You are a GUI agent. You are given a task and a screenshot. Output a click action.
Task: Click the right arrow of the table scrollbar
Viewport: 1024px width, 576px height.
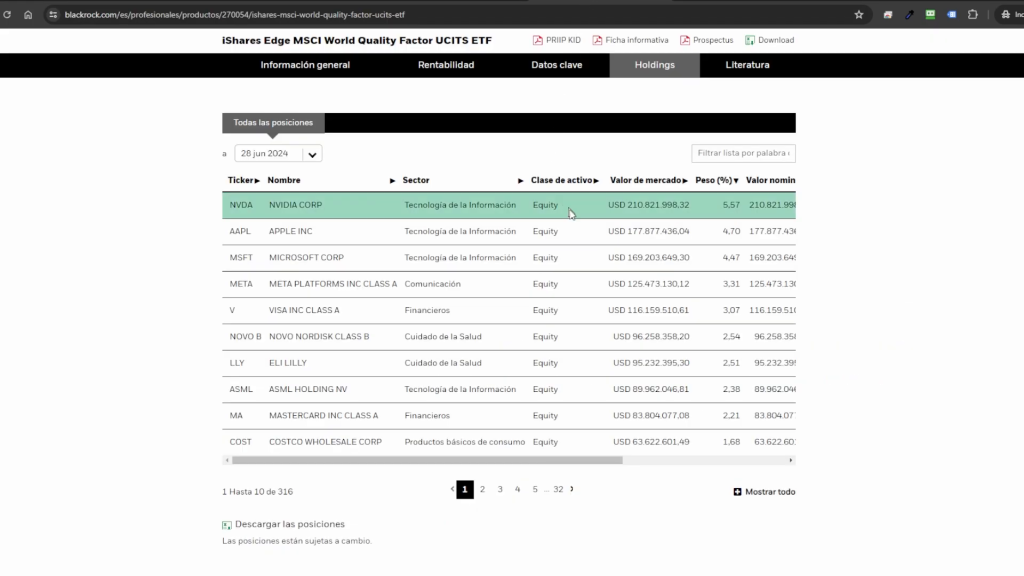coord(791,460)
